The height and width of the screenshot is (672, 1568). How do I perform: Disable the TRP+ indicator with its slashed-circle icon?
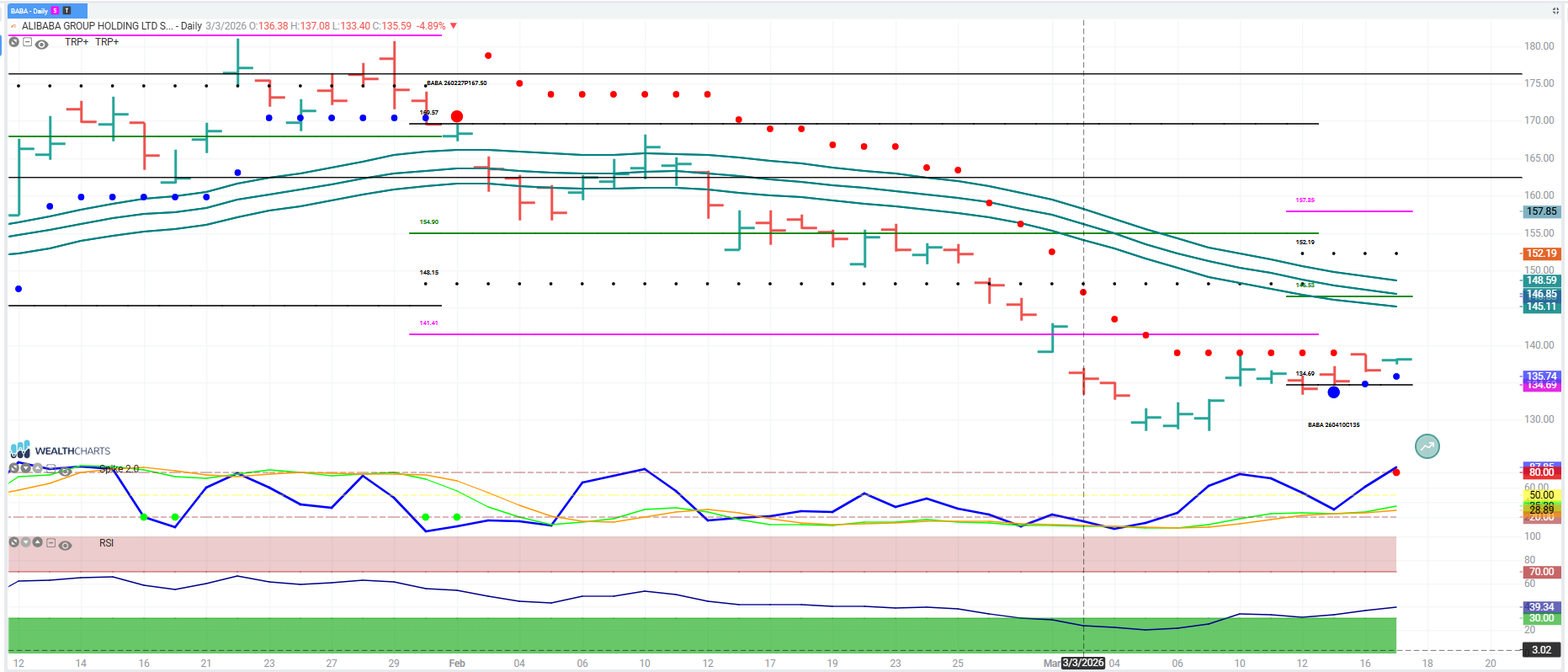pos(14,41)
